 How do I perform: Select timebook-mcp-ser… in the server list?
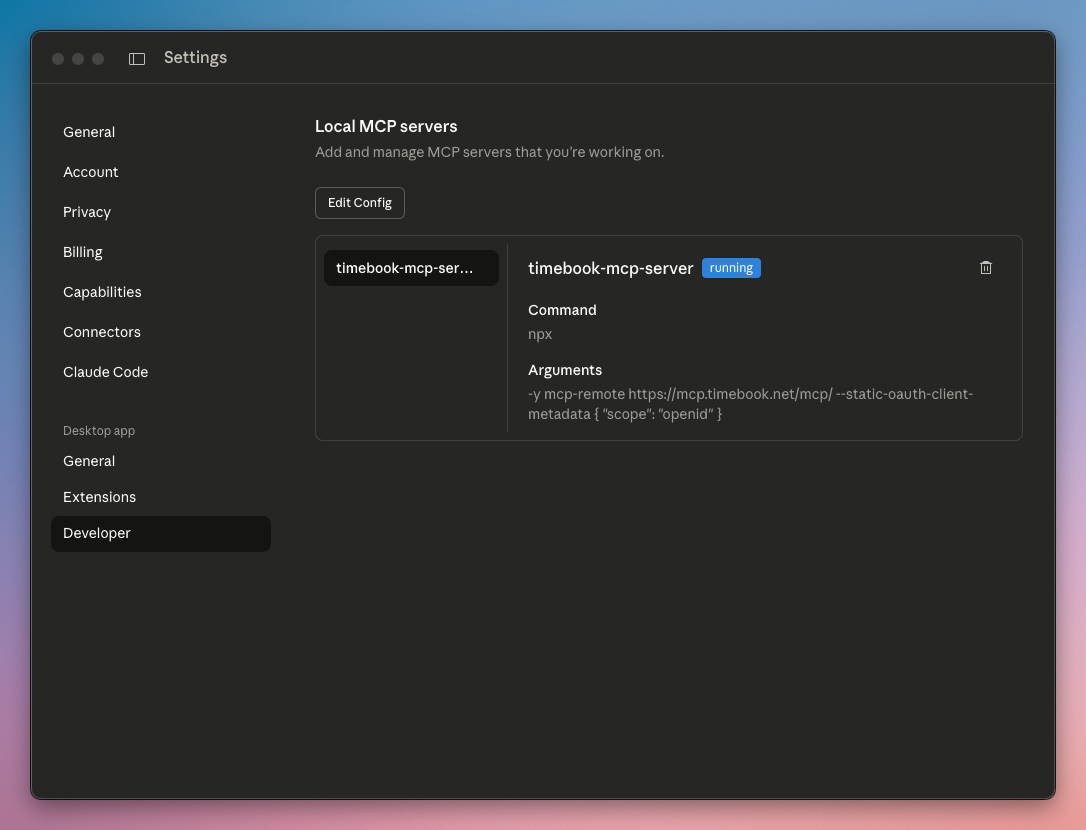[x=411, y=268]
